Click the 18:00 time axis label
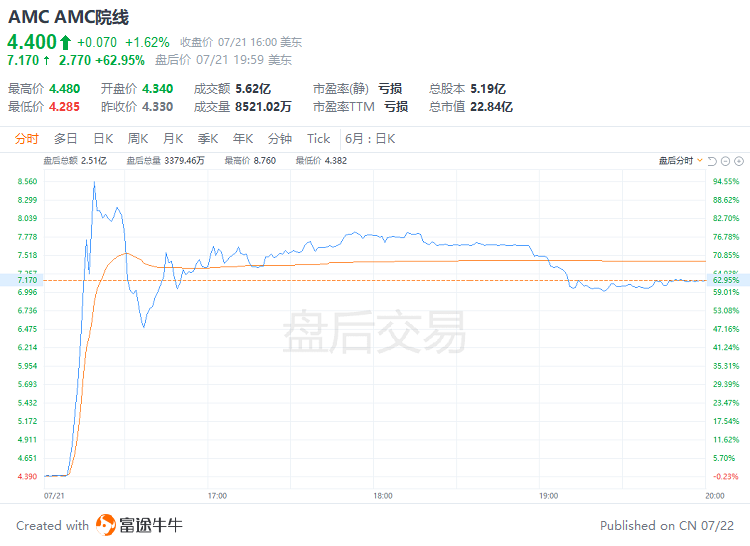This screenshot has height=546, width=750. pos(383,496)
